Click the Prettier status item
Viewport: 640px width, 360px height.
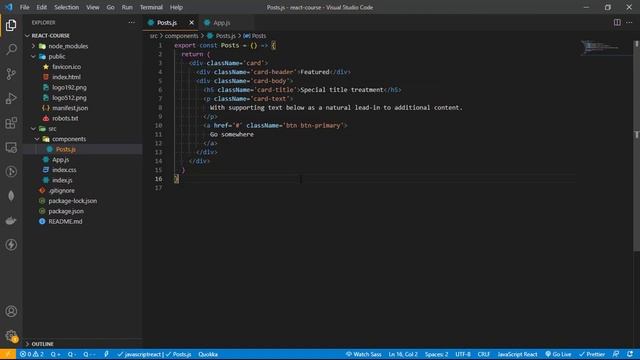point(592,354)
